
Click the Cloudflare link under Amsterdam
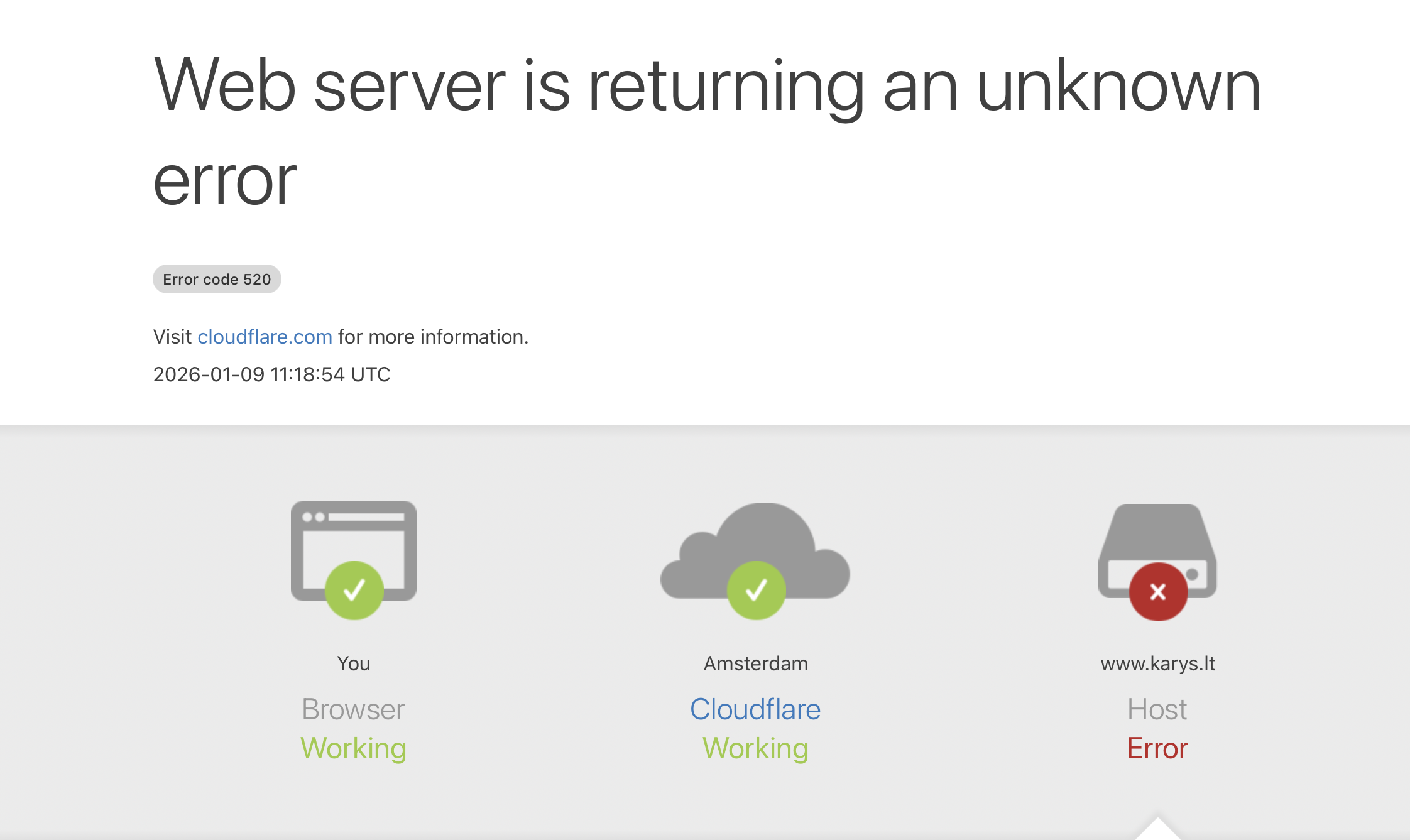[x=755, y=709]
